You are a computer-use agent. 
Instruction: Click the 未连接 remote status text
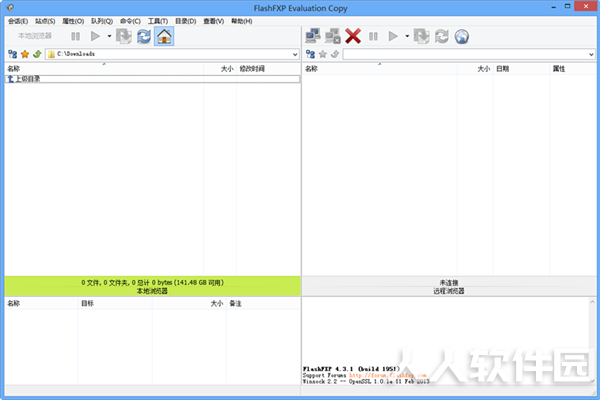[448, 283]
